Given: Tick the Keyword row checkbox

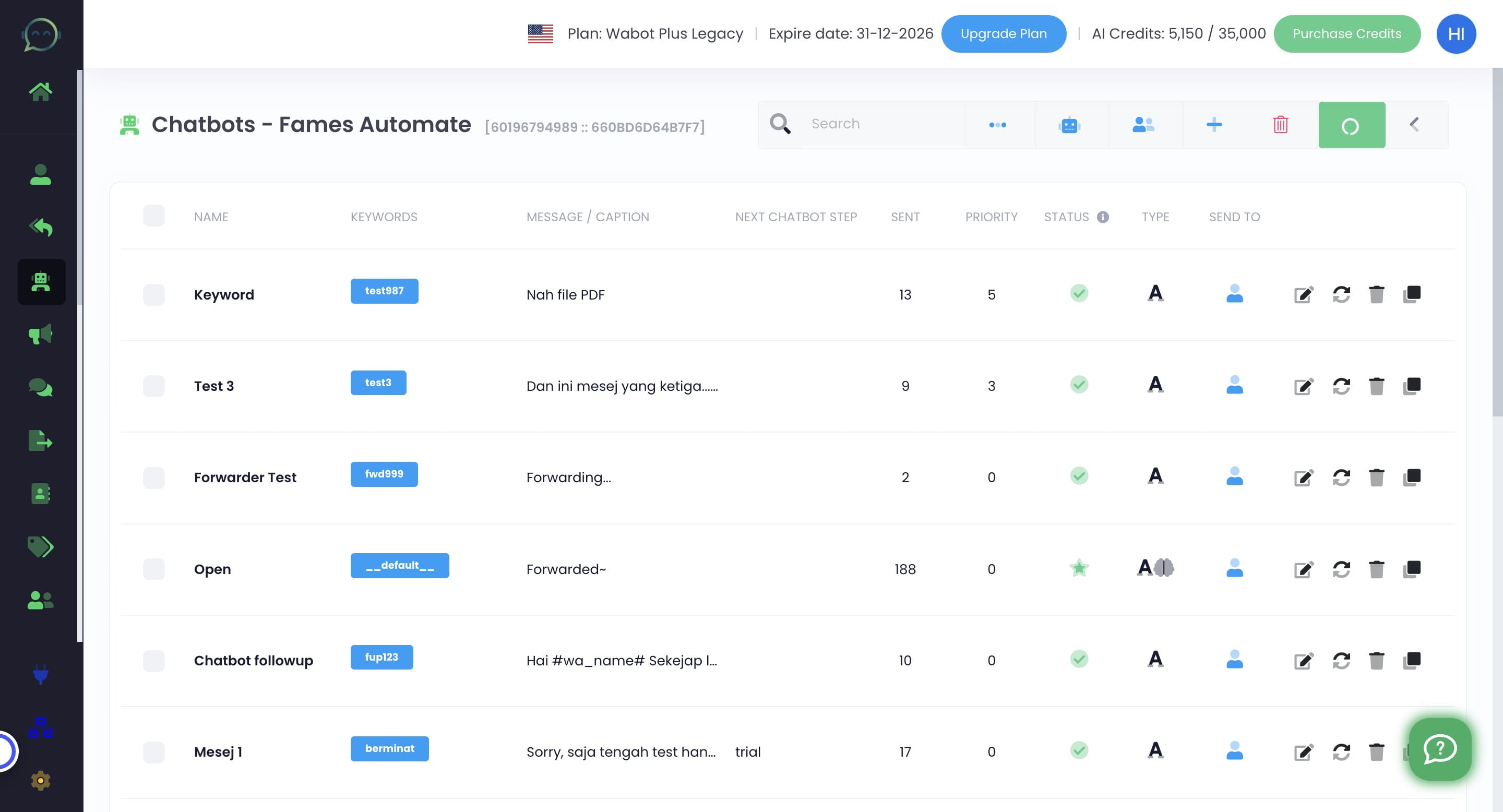Looking at the screenshot, I should [x=154, y=294].
